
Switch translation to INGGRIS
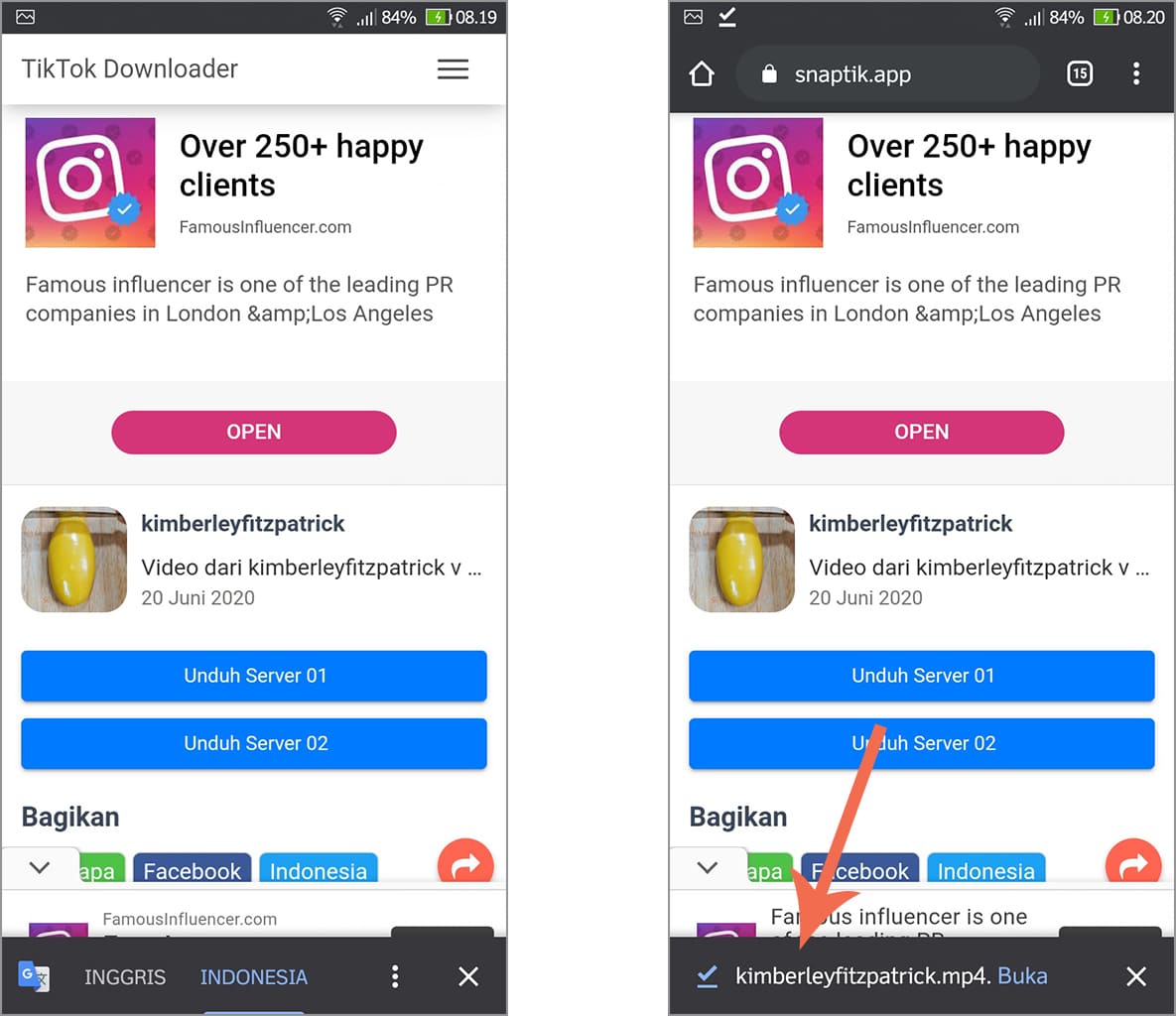124,977
